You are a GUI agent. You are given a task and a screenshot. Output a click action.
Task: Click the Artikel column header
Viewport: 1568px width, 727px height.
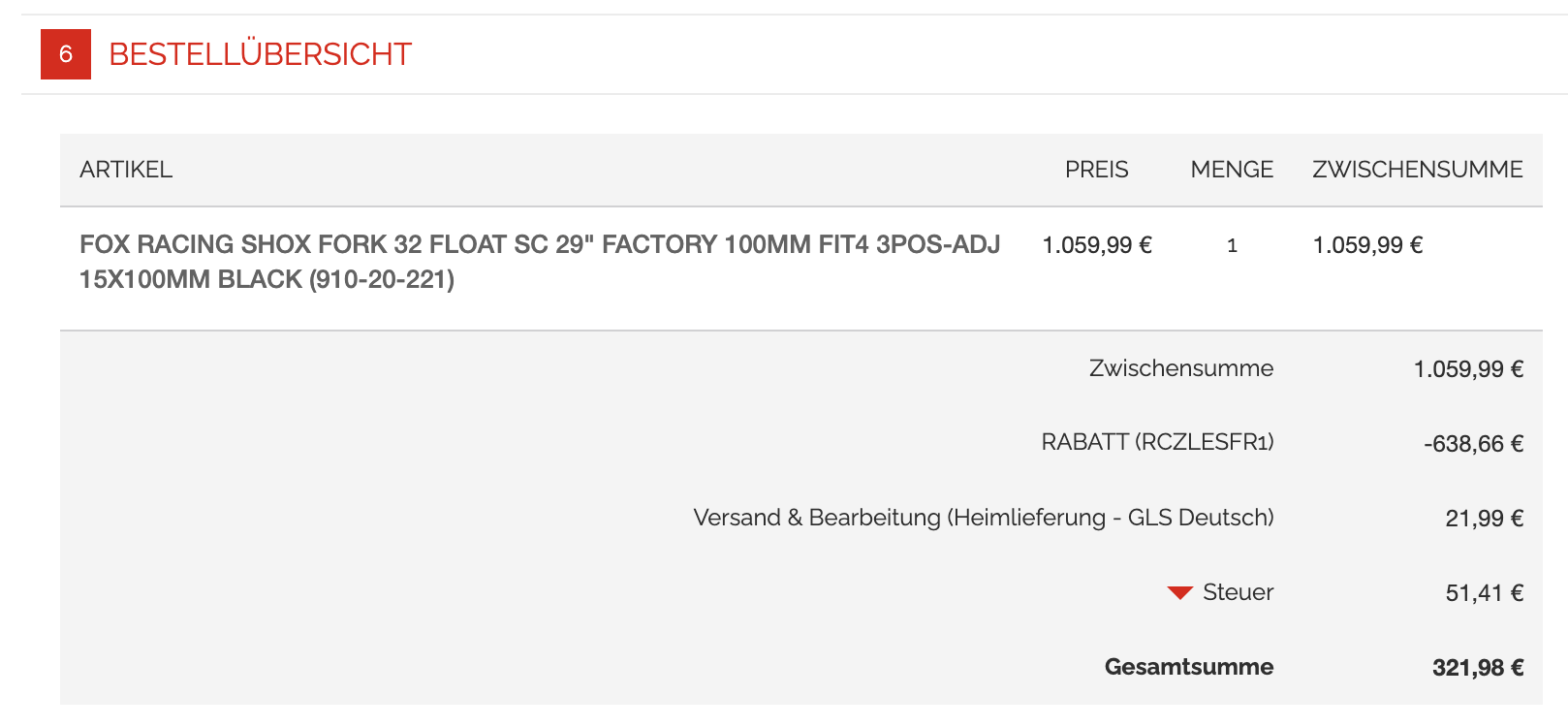coord(126,170)
